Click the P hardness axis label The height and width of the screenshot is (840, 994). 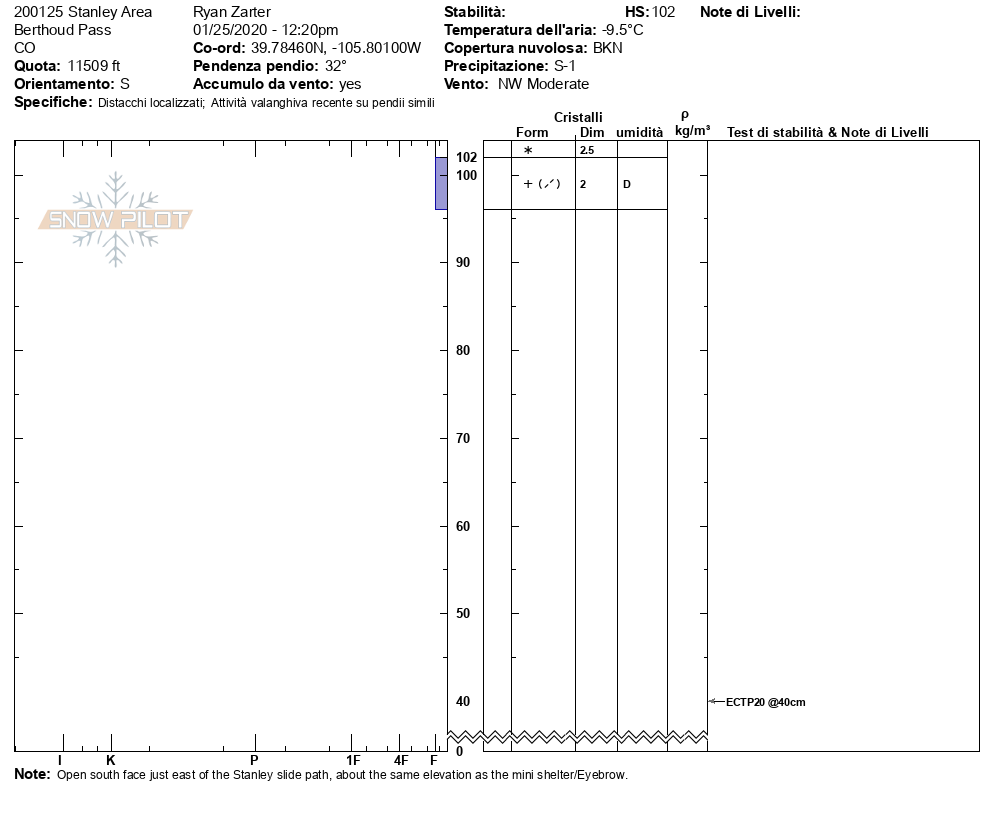pyautogui.click(x=254, y=761)
